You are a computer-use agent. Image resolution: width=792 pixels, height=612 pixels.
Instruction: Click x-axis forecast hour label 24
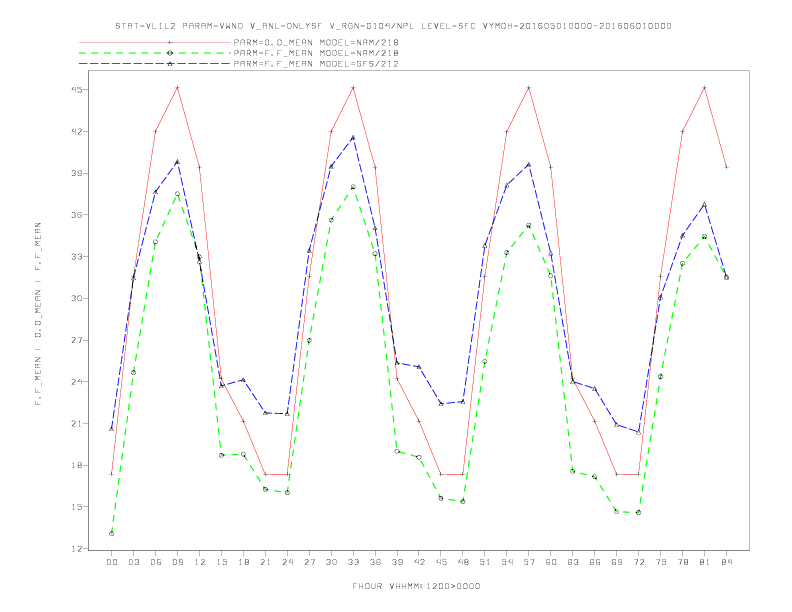point(287,562)
